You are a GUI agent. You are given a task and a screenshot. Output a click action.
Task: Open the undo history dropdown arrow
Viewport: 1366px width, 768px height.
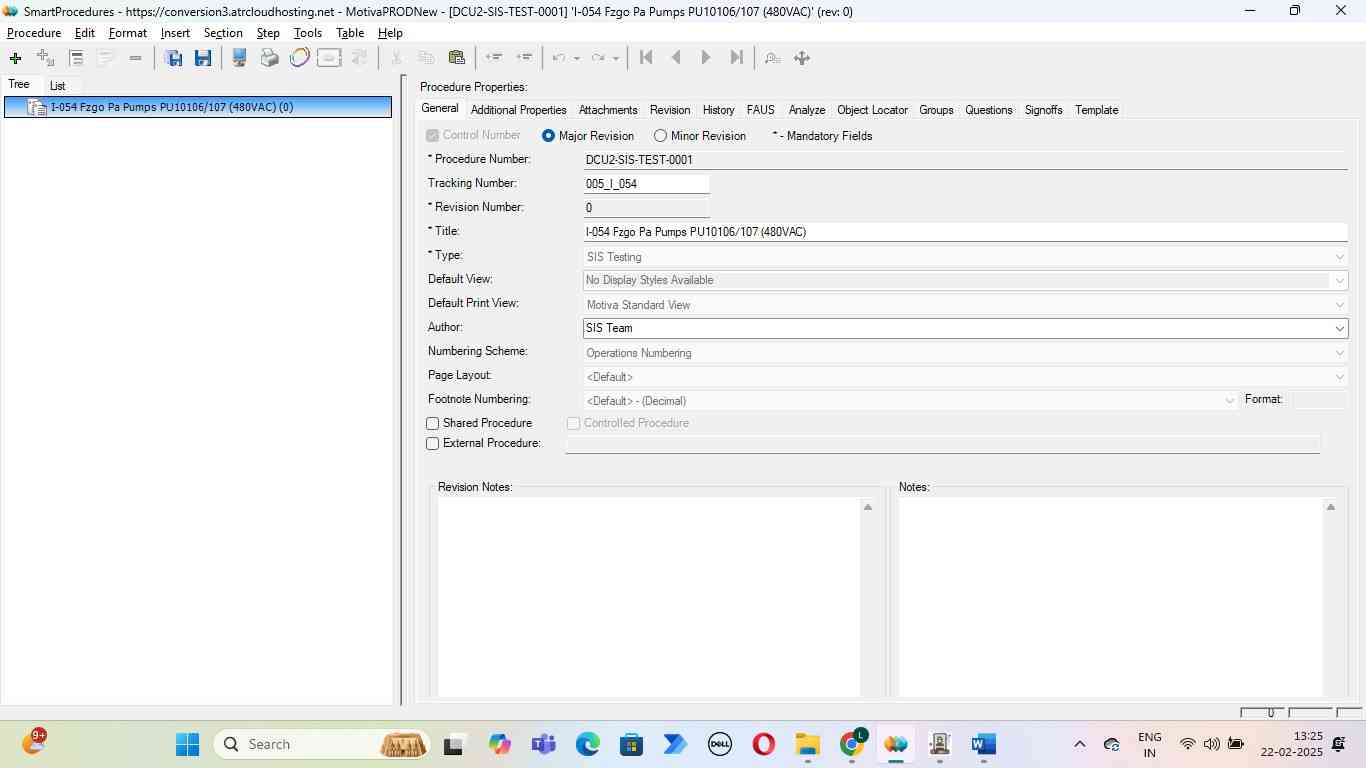pos(577,58)
